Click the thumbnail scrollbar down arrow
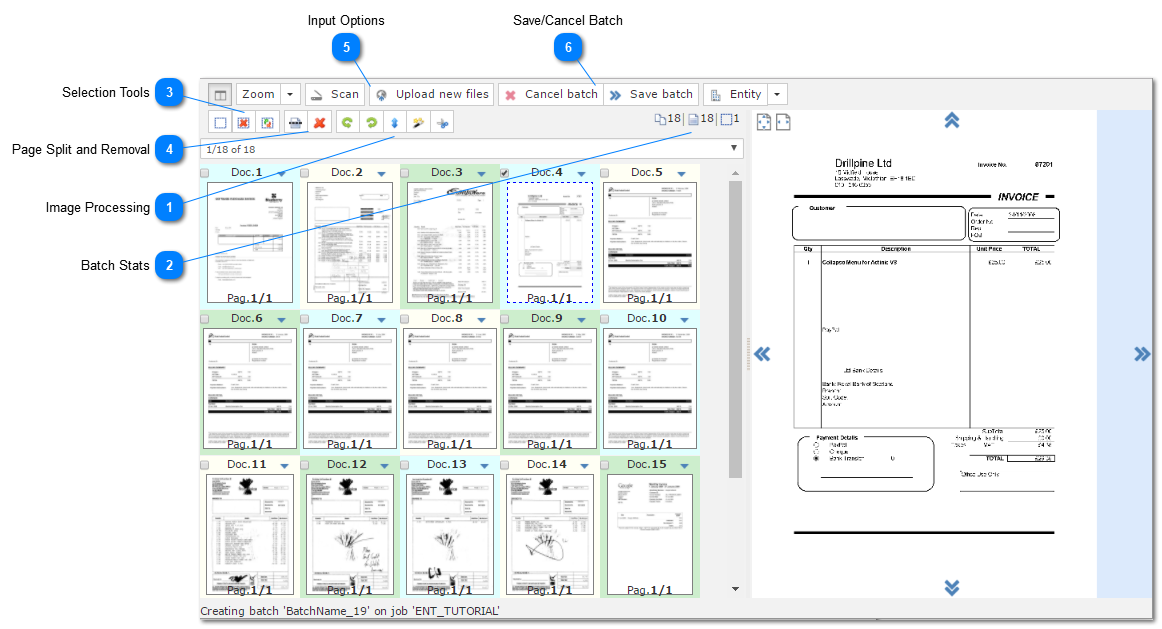This screenshot has height=629, width=1162. coord(735,589)
